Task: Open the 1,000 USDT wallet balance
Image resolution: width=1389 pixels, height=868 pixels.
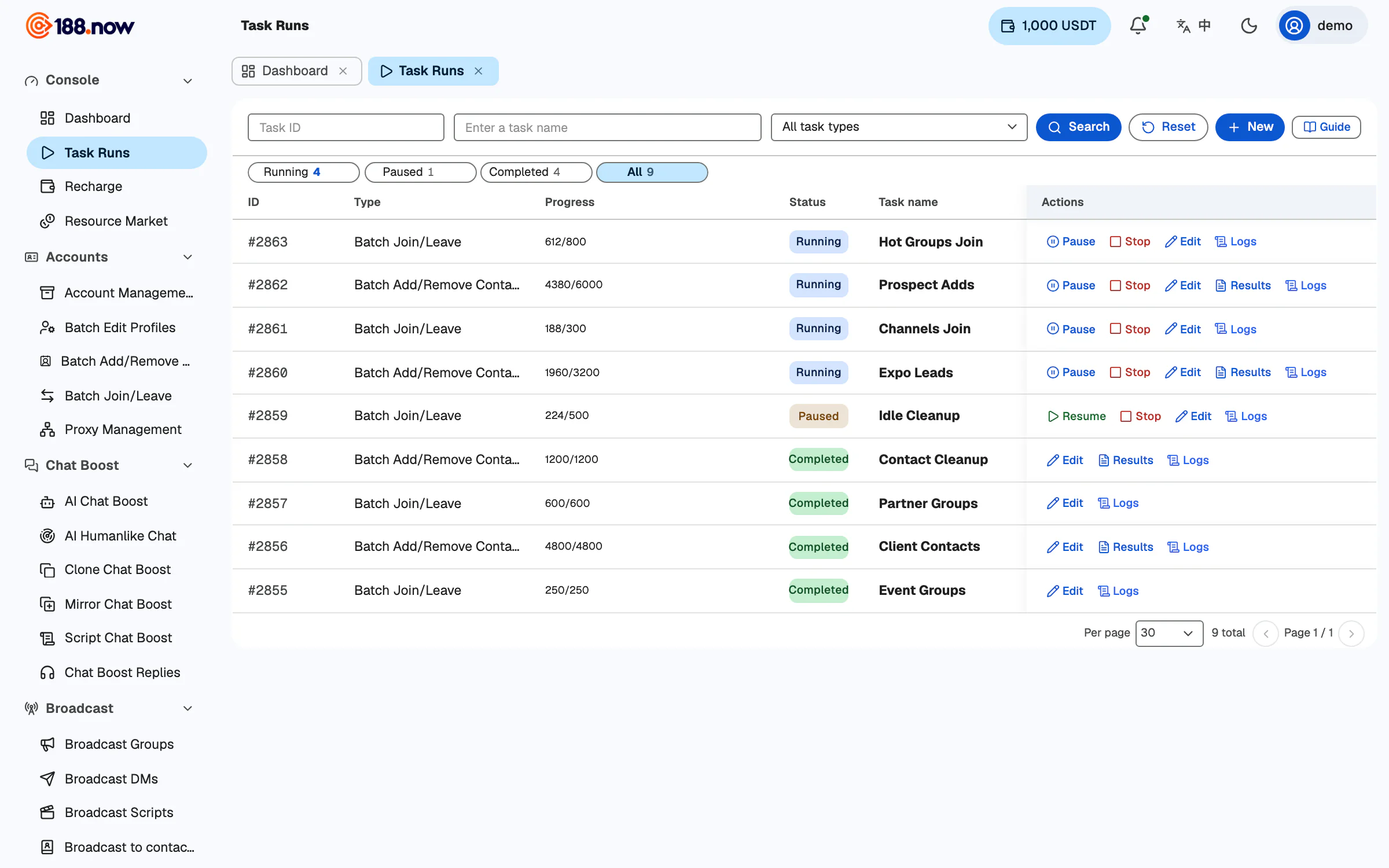Action: [x=1049, y=25]
